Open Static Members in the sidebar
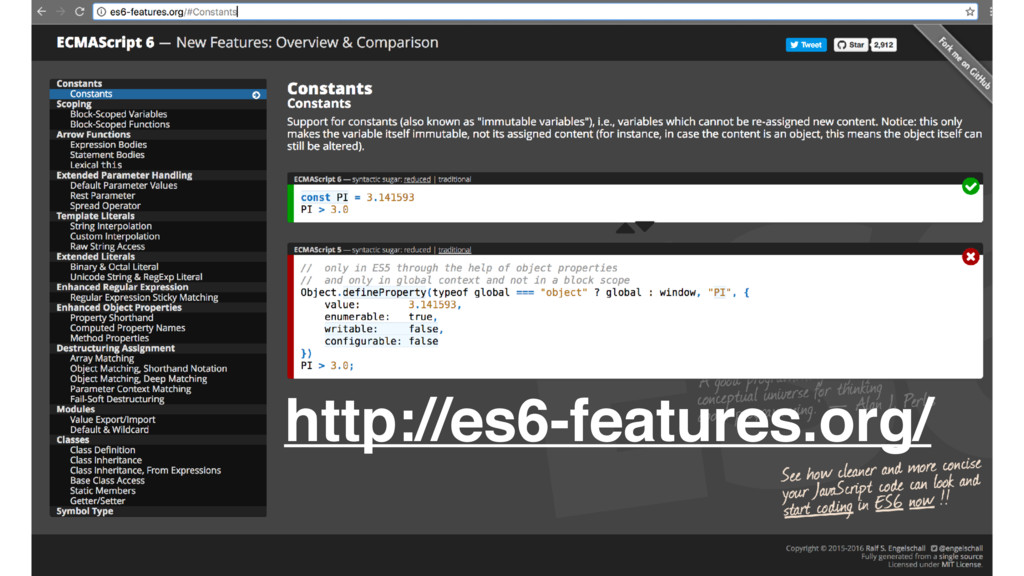The width and height of the screenshot is (1024, 576). pyautogui.click(x=103, y=490)
